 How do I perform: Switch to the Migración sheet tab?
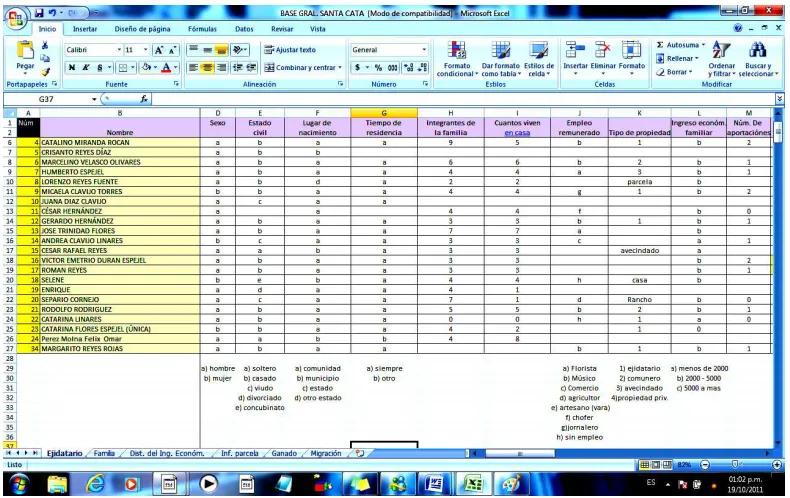(x=325, y=453)
